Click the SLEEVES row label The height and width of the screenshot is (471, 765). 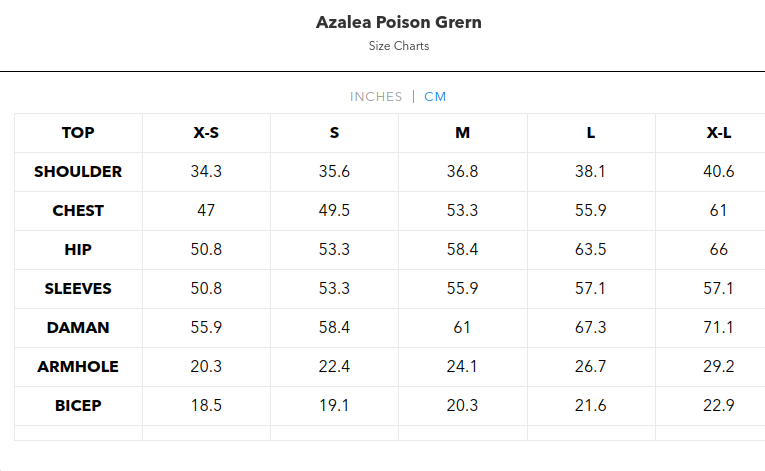click(x=78, y=289)
